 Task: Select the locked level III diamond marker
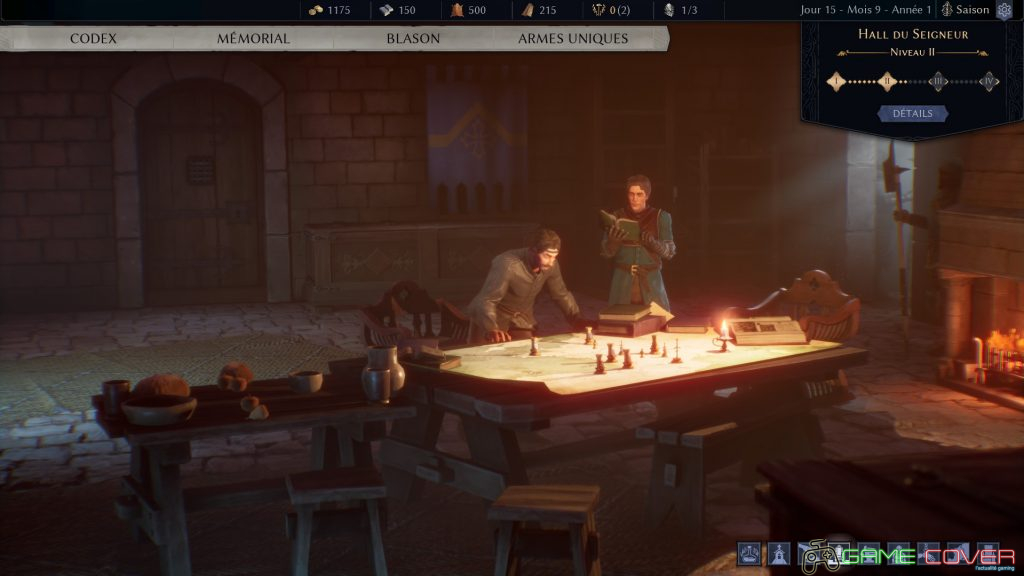pos(938,82)
